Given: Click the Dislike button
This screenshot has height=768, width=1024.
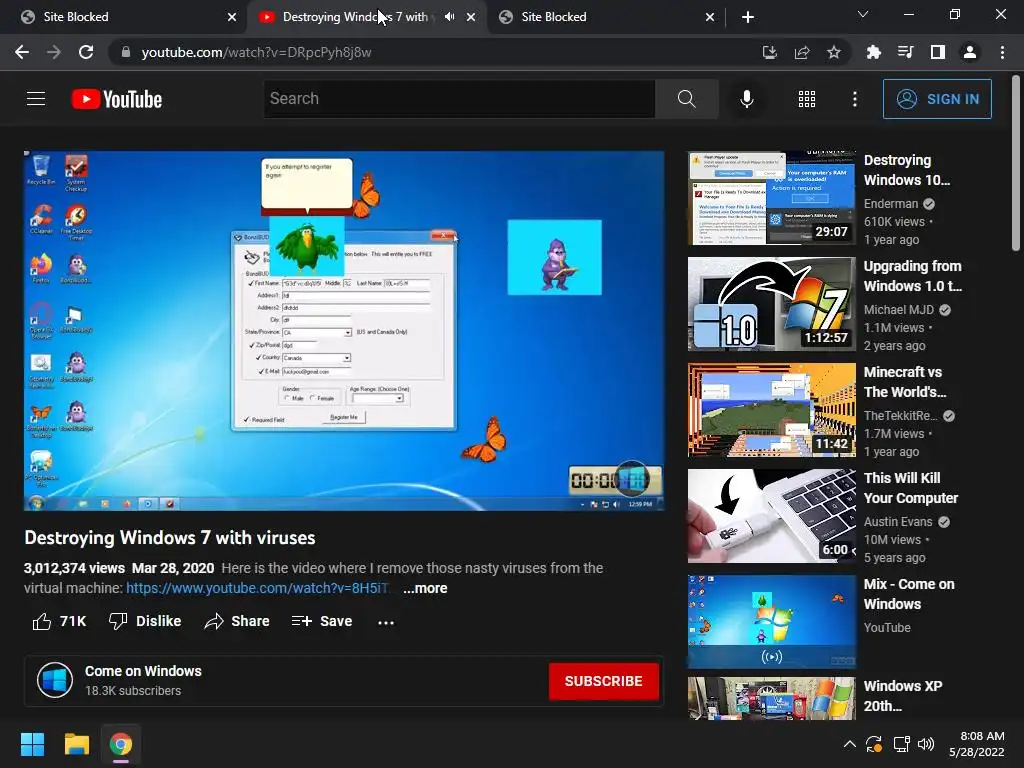Looking at the screenshot, I should point(145,621).
